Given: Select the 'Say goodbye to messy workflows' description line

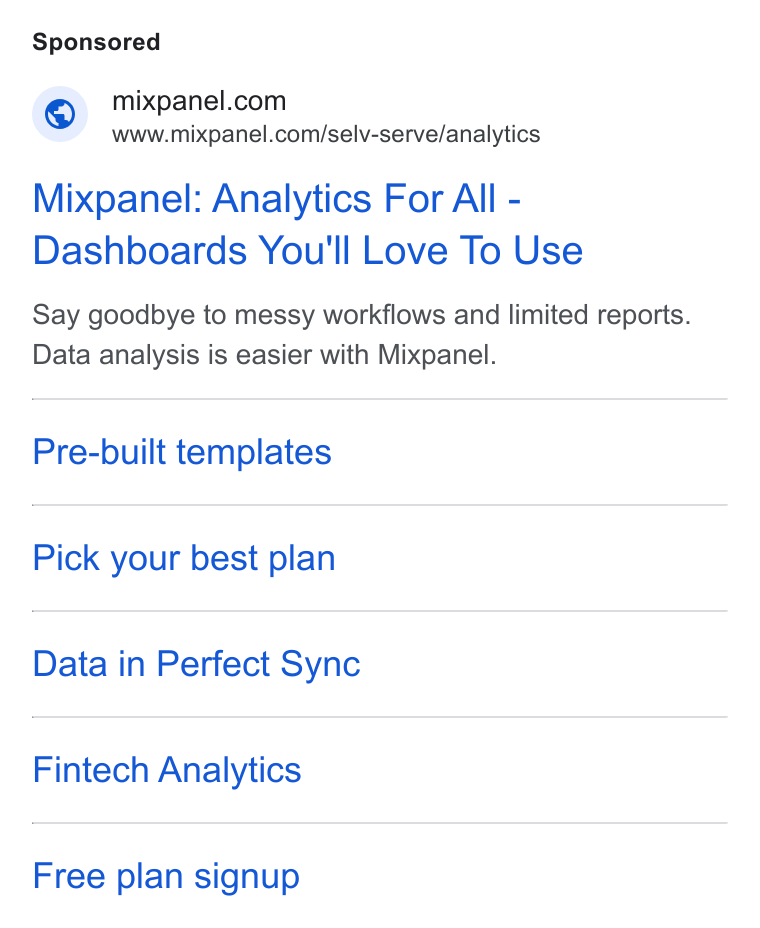Looking at the screenshot, I should (x=362, y=314).
